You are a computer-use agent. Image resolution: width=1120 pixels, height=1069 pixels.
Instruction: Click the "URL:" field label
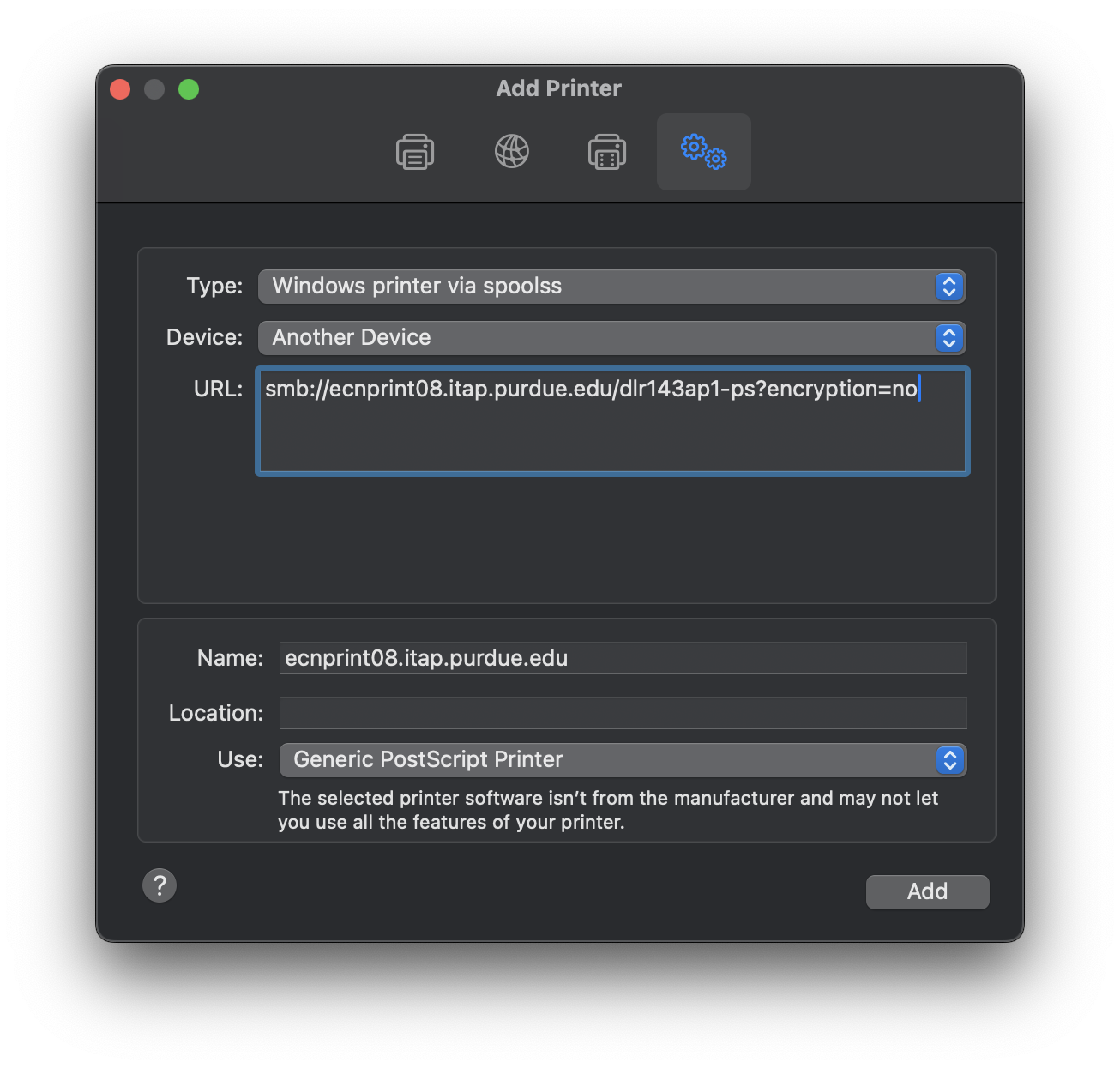pos(218,389)
